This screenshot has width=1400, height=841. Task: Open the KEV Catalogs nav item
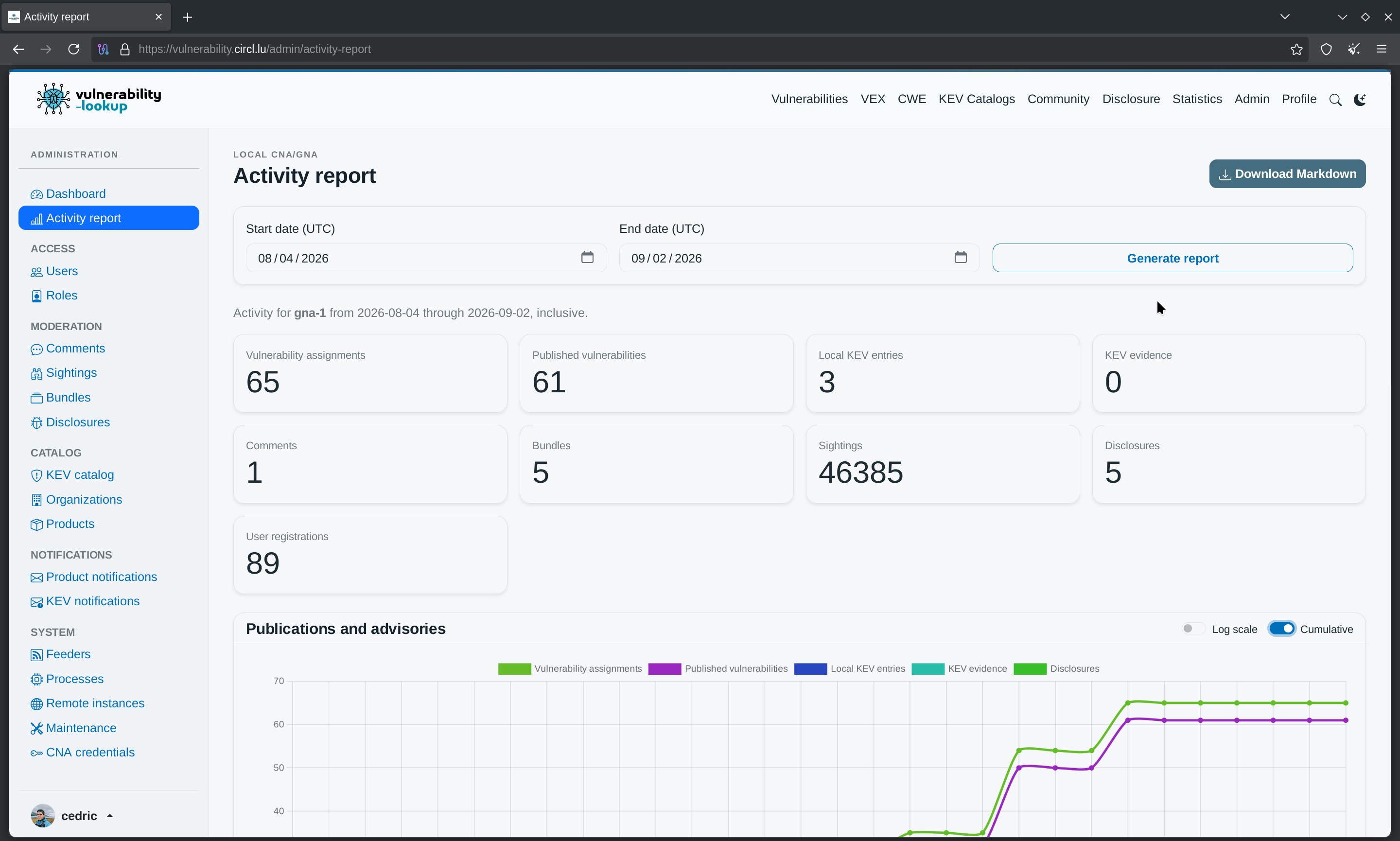[x=976, y=99]
